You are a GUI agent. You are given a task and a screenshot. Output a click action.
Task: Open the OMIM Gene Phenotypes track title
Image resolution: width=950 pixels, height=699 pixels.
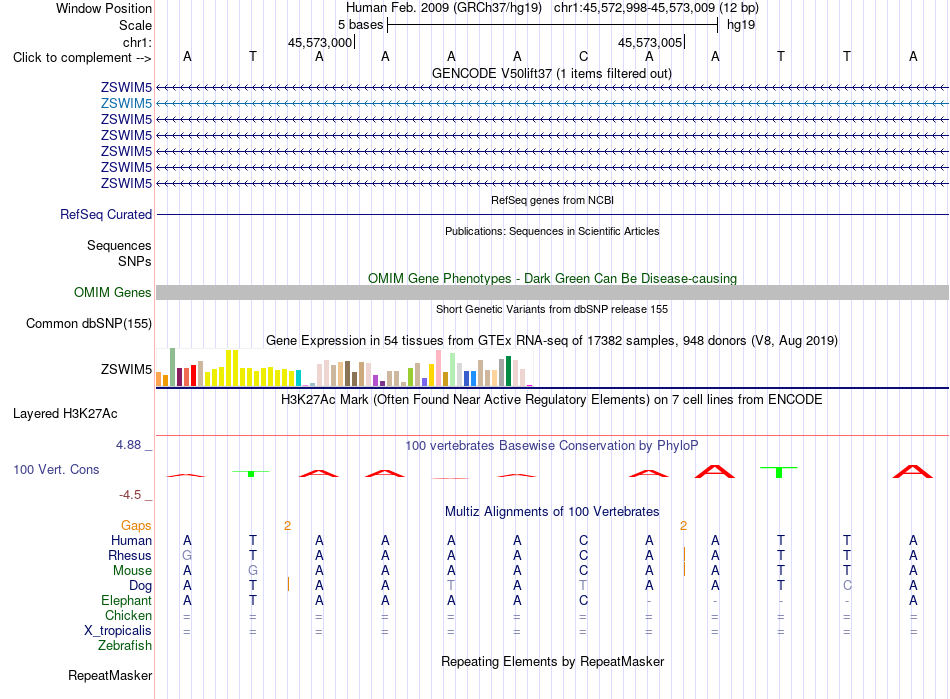[552, 278]
